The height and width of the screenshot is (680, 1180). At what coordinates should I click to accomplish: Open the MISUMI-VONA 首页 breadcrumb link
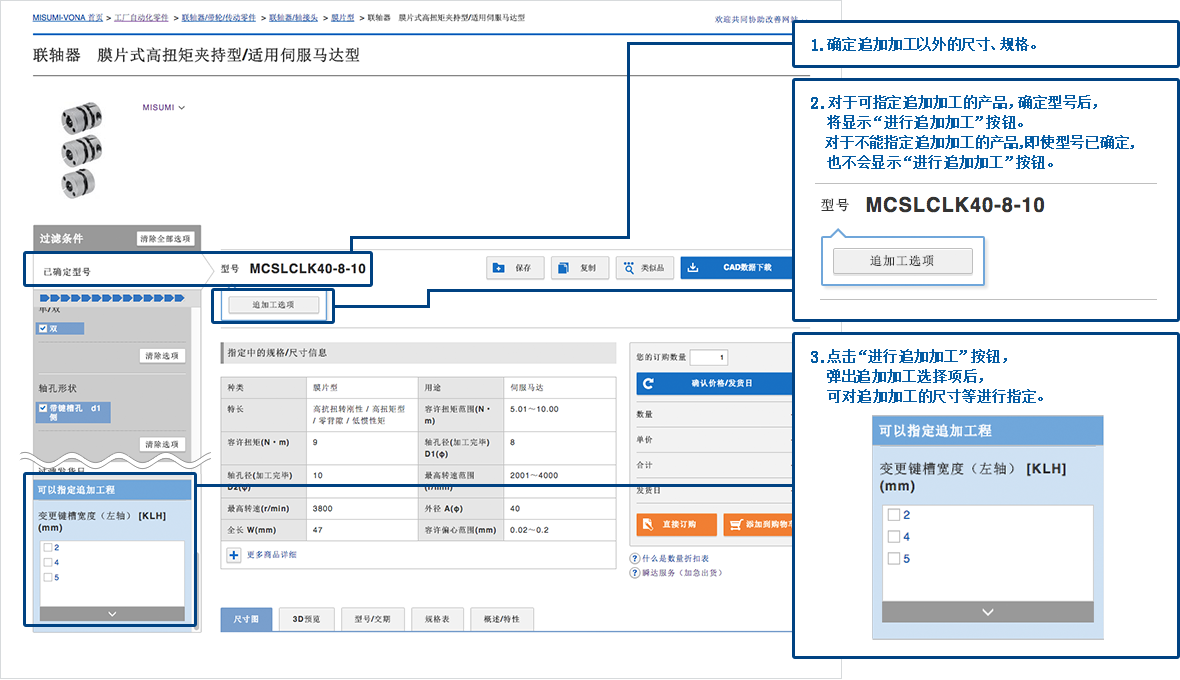[68, 17]
